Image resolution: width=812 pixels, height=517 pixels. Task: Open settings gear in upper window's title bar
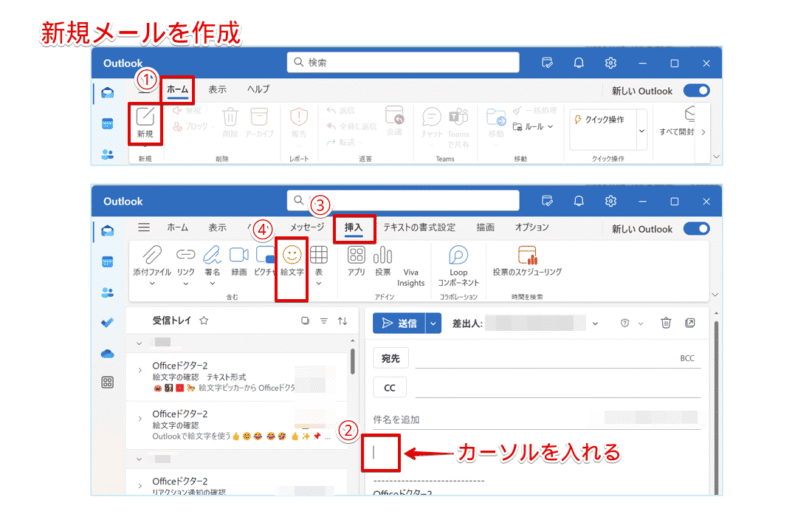pos(611,63)
